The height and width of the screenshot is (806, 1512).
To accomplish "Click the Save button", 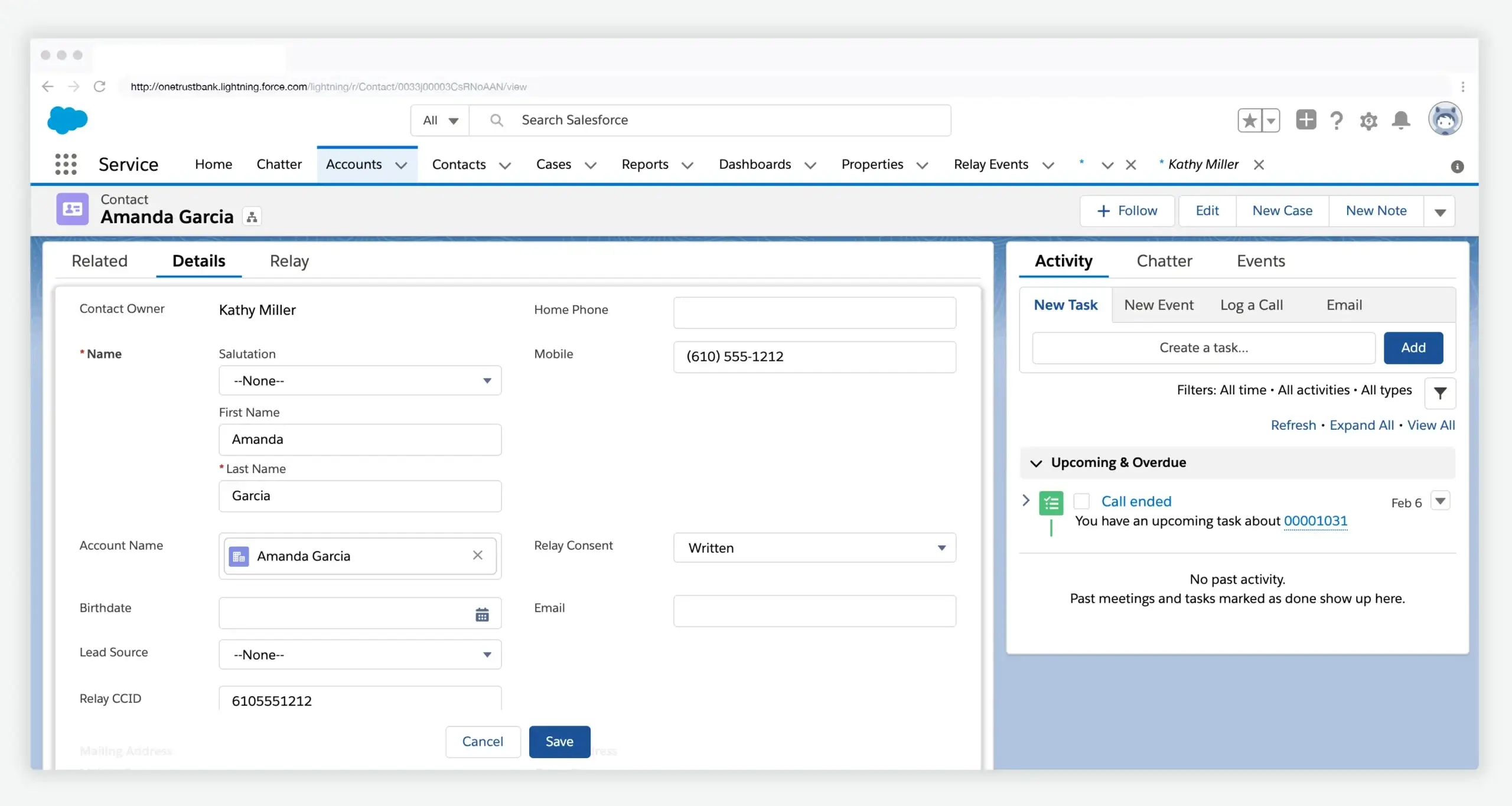I will coord(559,742).
